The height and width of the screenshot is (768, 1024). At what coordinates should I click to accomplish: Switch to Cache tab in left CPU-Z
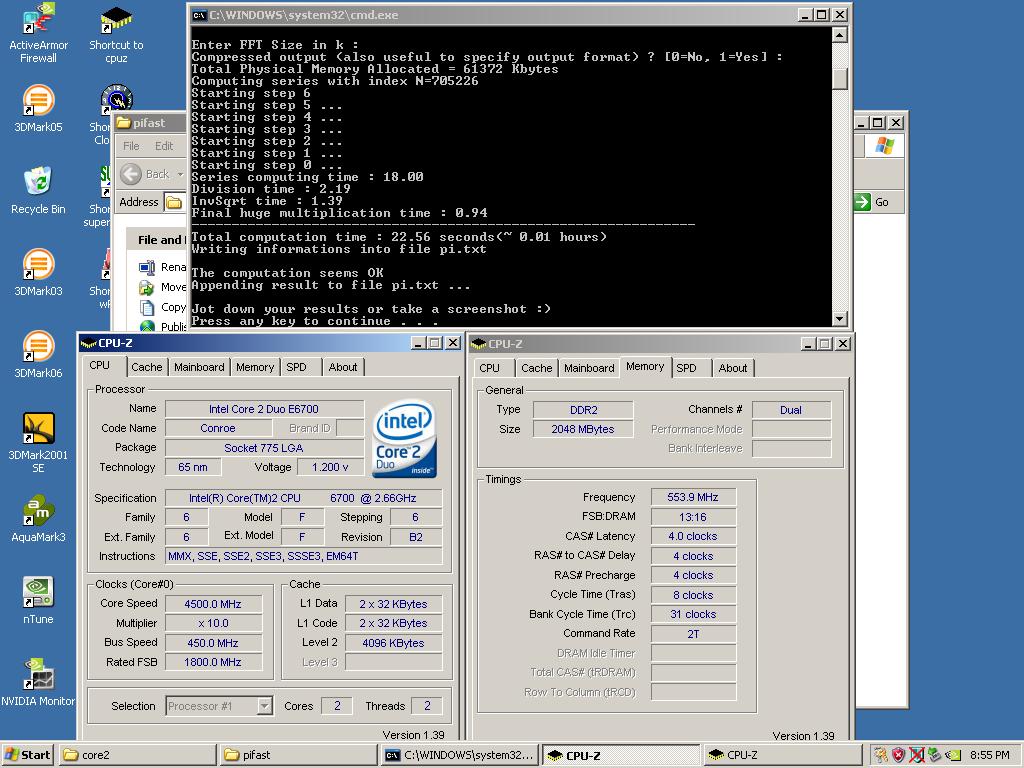coord(146,367)
